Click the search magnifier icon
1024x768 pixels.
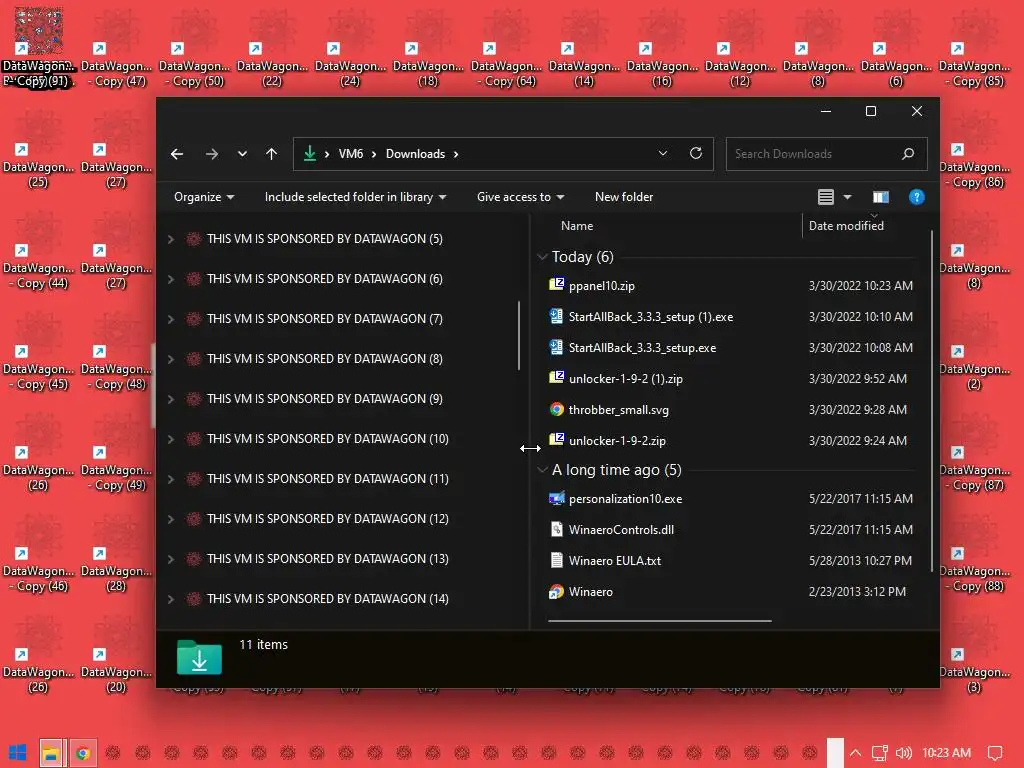pyautogui.click(x=908, y=154)
